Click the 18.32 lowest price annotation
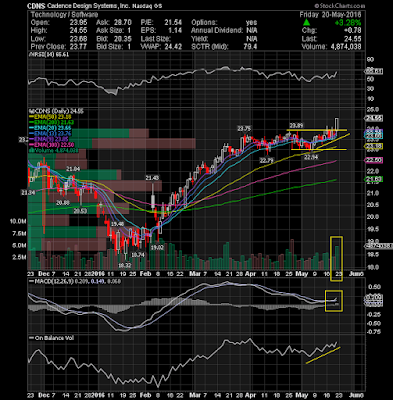Screen dimensions: 393x400 (126, 266)
